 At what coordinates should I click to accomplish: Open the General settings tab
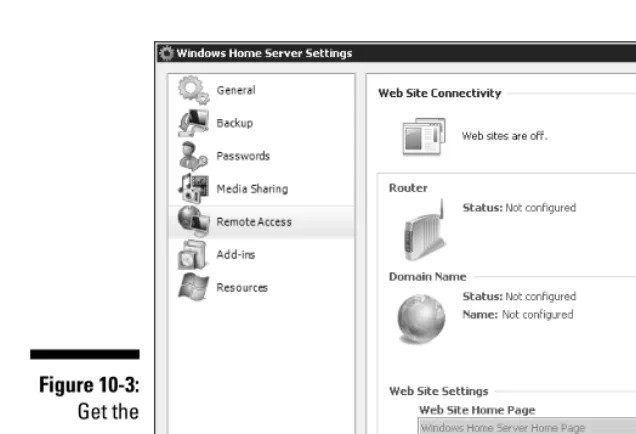[262, 90]
